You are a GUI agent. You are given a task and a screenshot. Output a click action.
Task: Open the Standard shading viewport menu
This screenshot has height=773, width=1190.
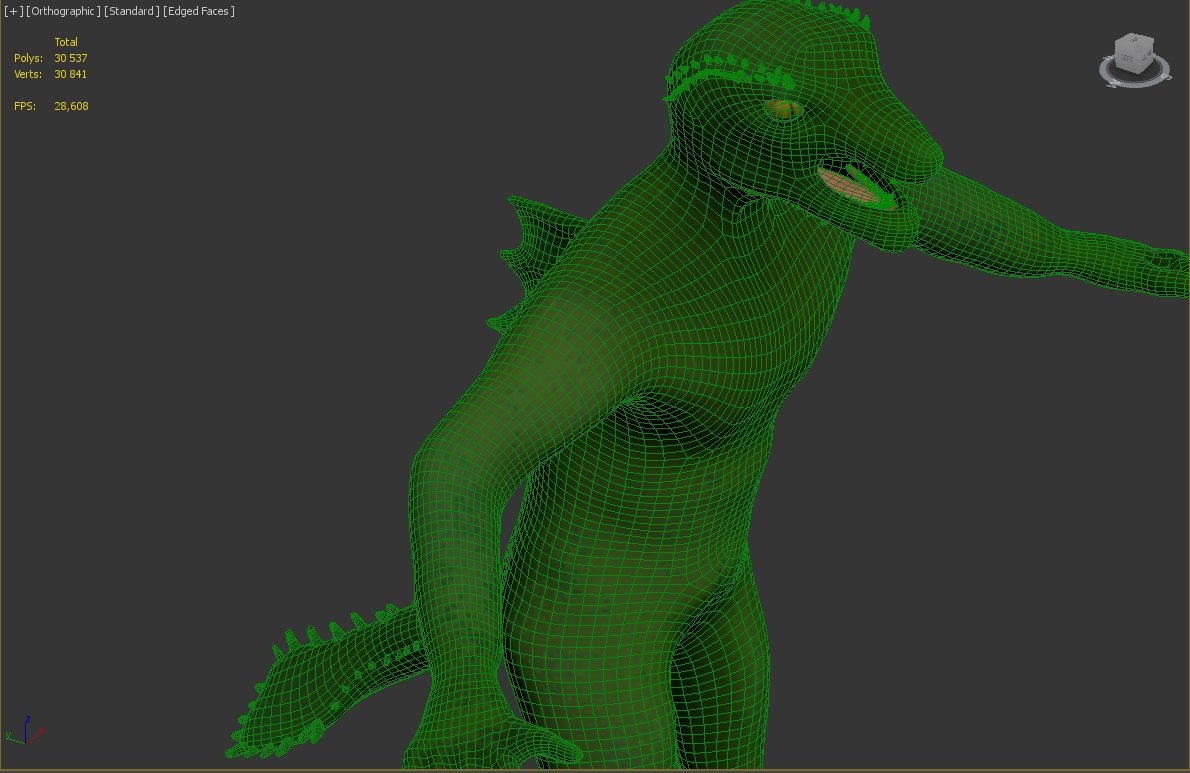coord(131,11)
